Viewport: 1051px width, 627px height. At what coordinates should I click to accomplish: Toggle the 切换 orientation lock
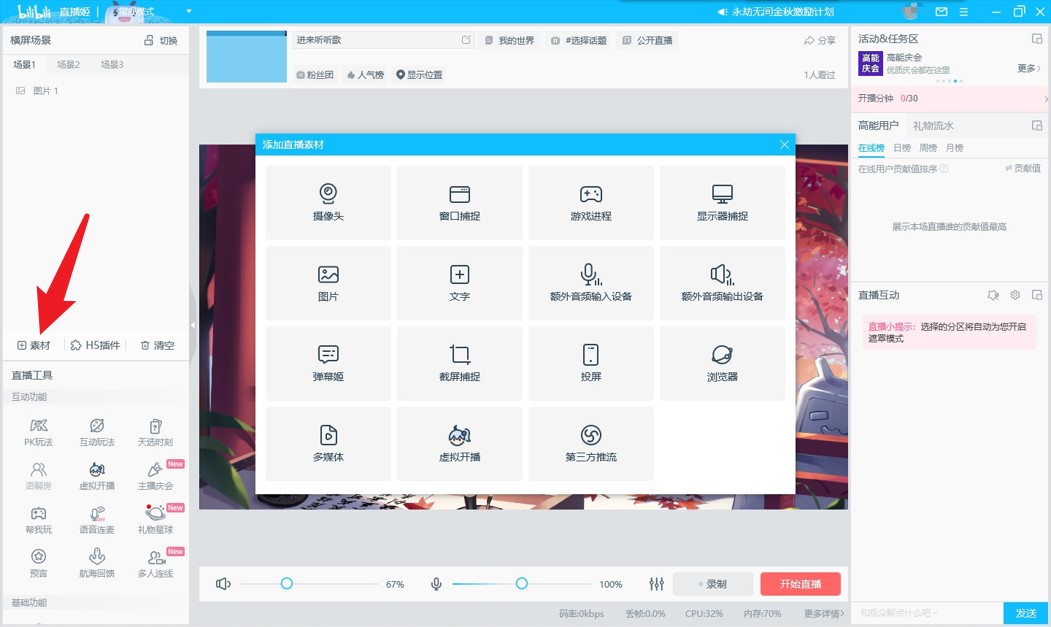[x=161, y=41]
